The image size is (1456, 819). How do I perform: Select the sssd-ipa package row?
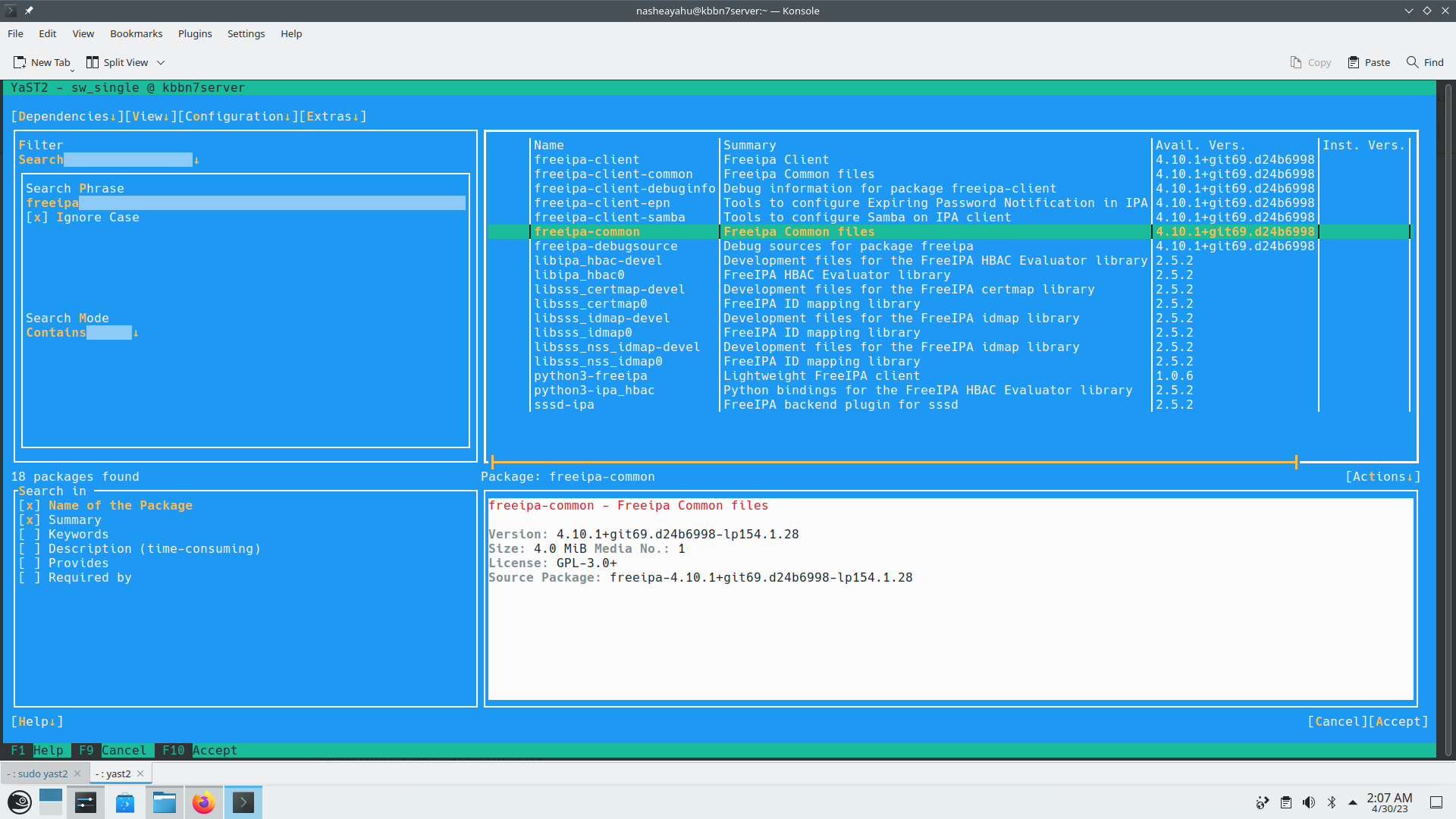[x=564, y=405]
